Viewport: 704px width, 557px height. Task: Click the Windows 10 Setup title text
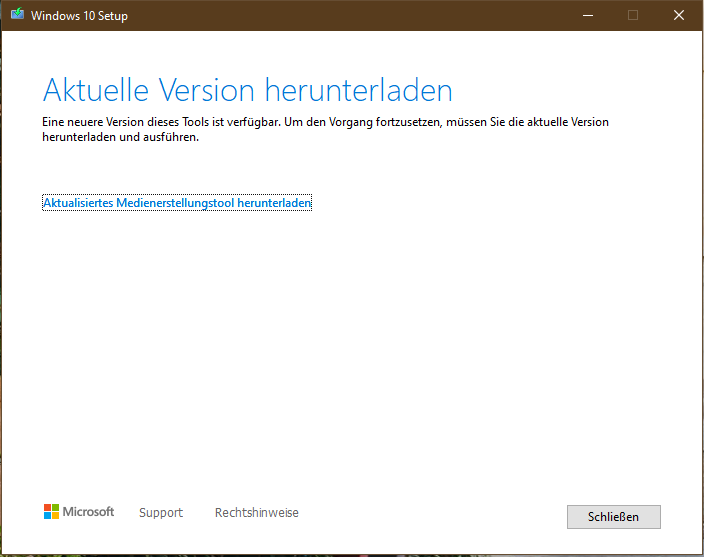click(x=79, y=16)
